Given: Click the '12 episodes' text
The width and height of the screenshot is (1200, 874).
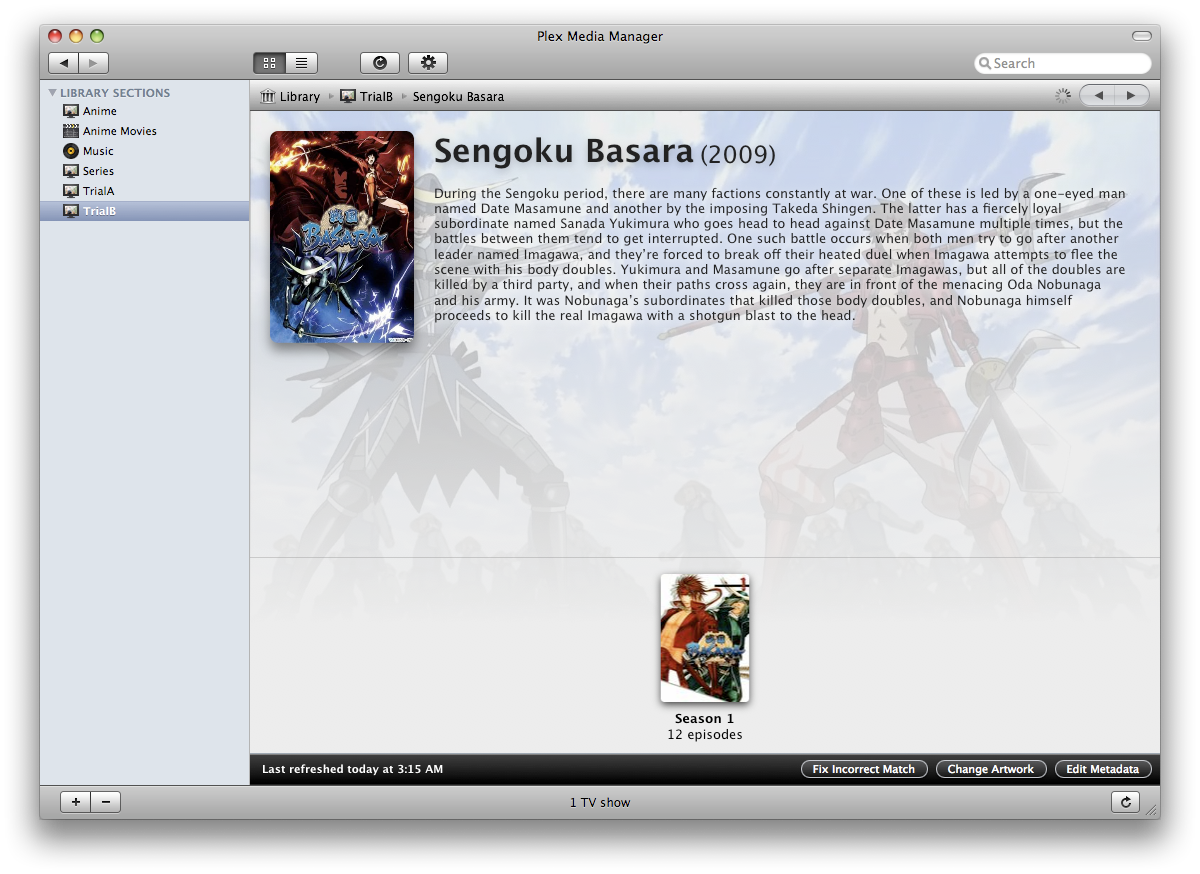Looking at the screenshot, I should (x=705, y=735).
